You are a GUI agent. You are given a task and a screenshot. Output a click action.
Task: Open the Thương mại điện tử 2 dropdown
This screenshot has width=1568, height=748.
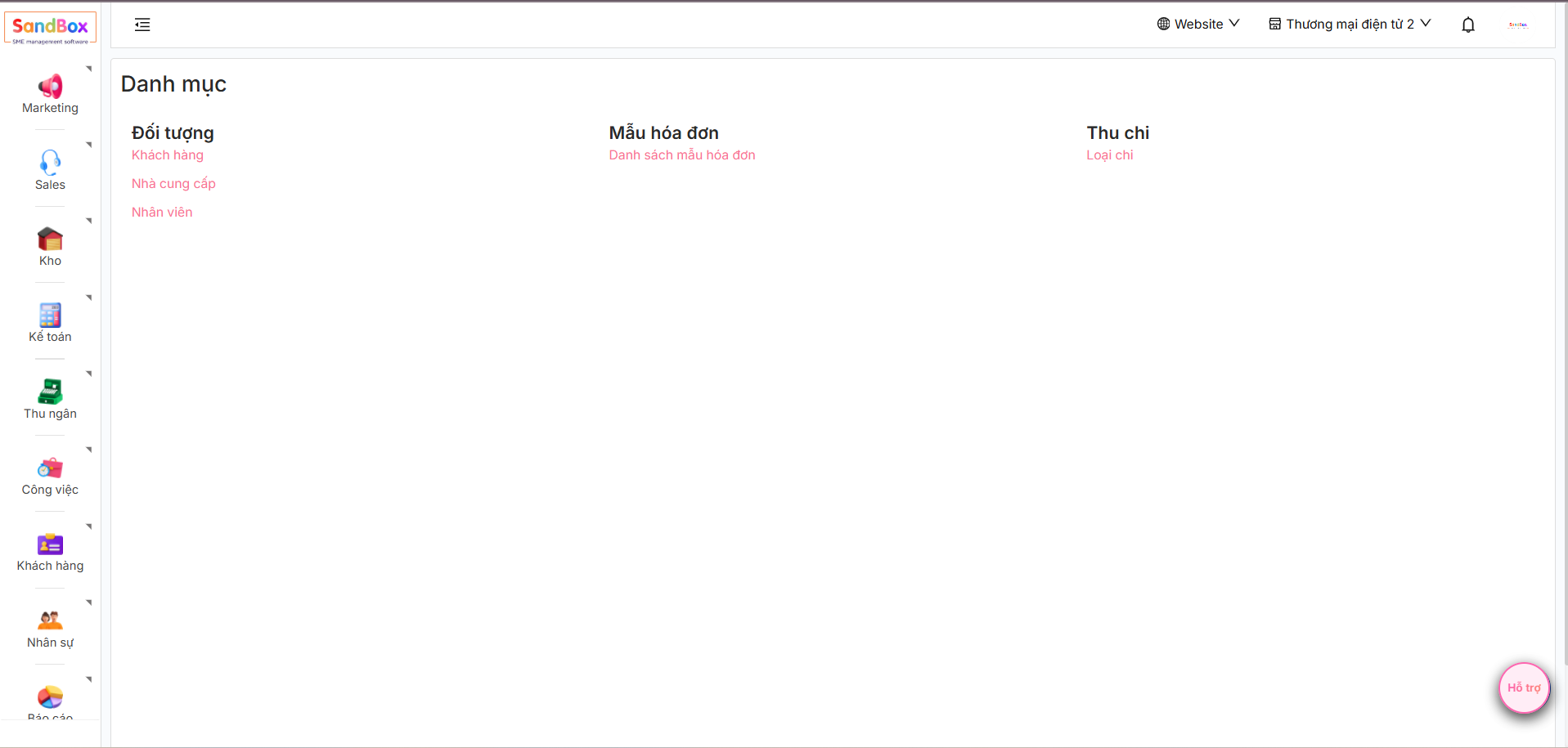[x=1350, y=25]
